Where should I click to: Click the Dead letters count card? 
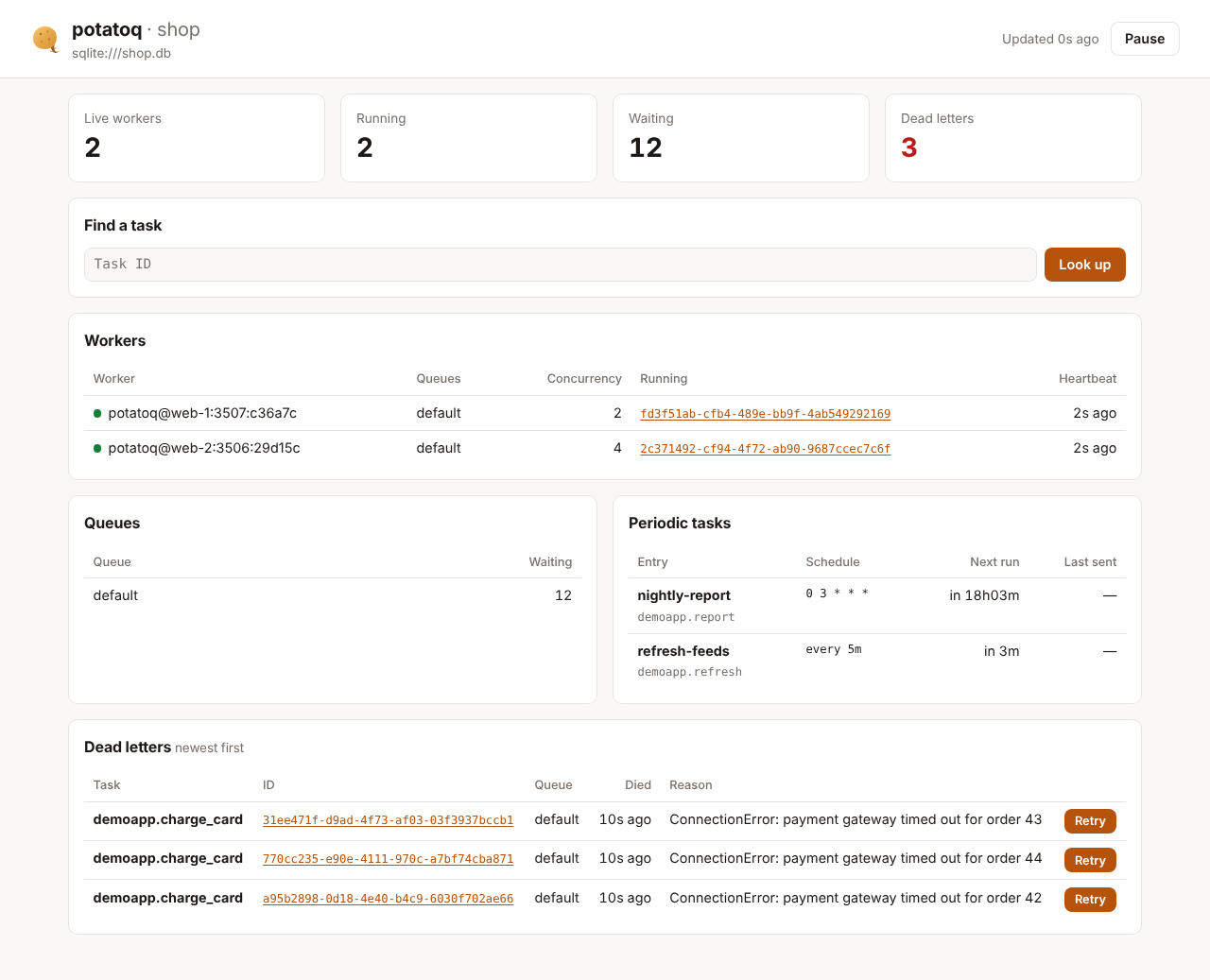(1013, 138)
